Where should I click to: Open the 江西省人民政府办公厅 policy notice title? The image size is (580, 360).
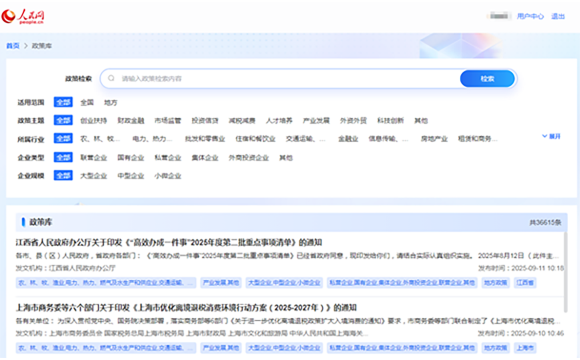169,242
